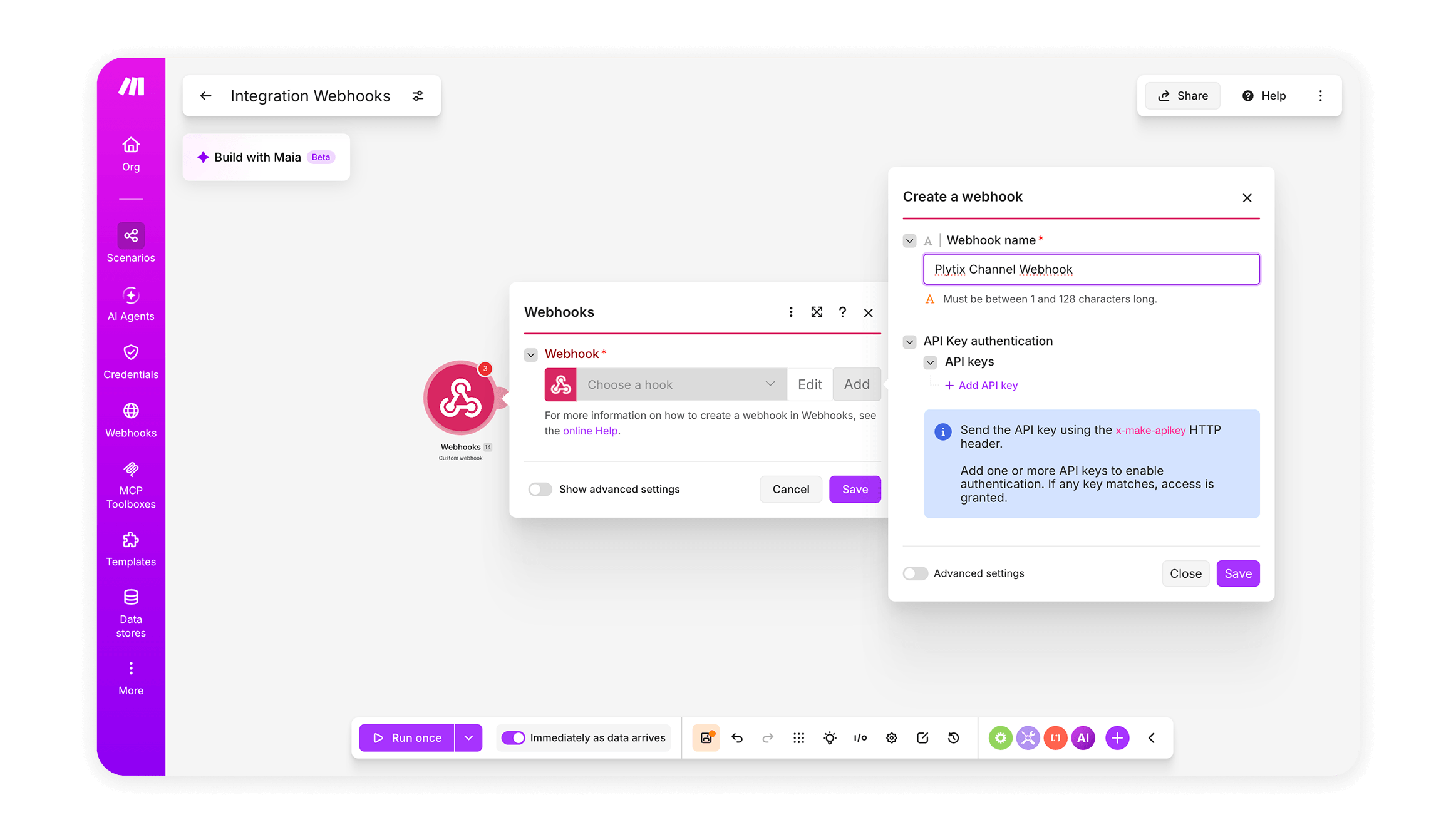Click Run once button

tap(407, 737)
